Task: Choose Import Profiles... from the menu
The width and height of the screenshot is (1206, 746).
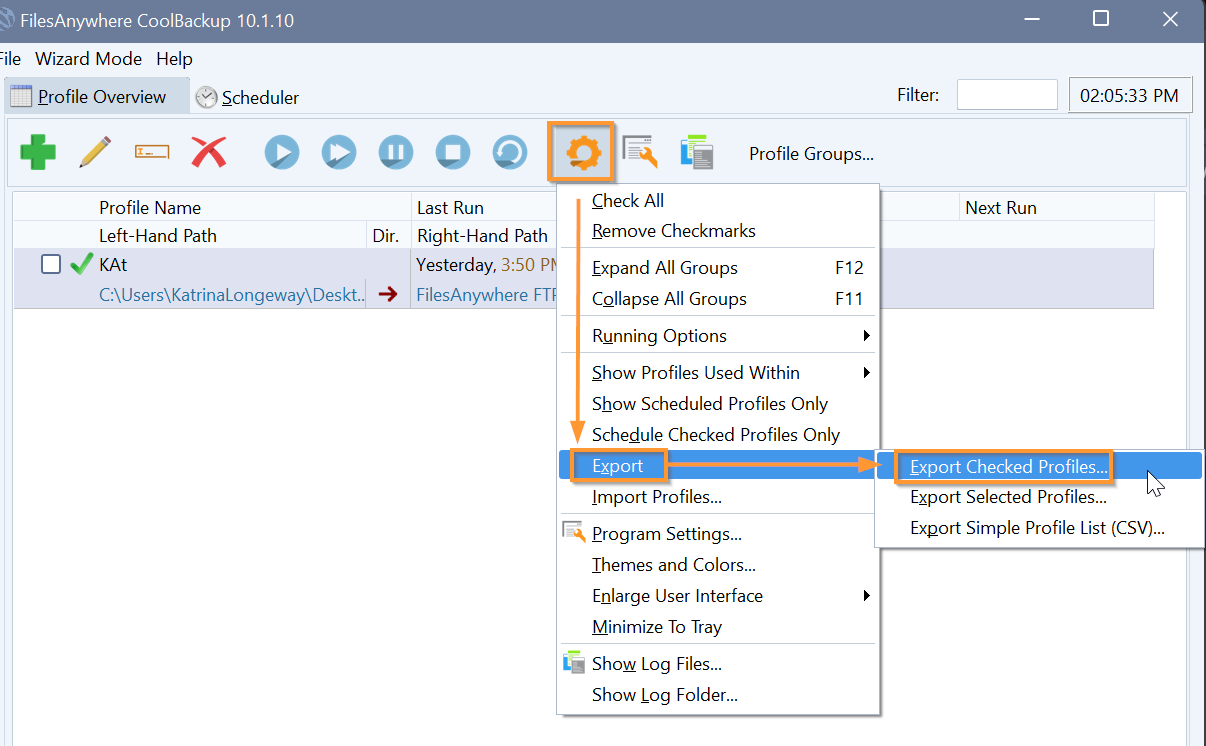Action: (x=717, y=497)
